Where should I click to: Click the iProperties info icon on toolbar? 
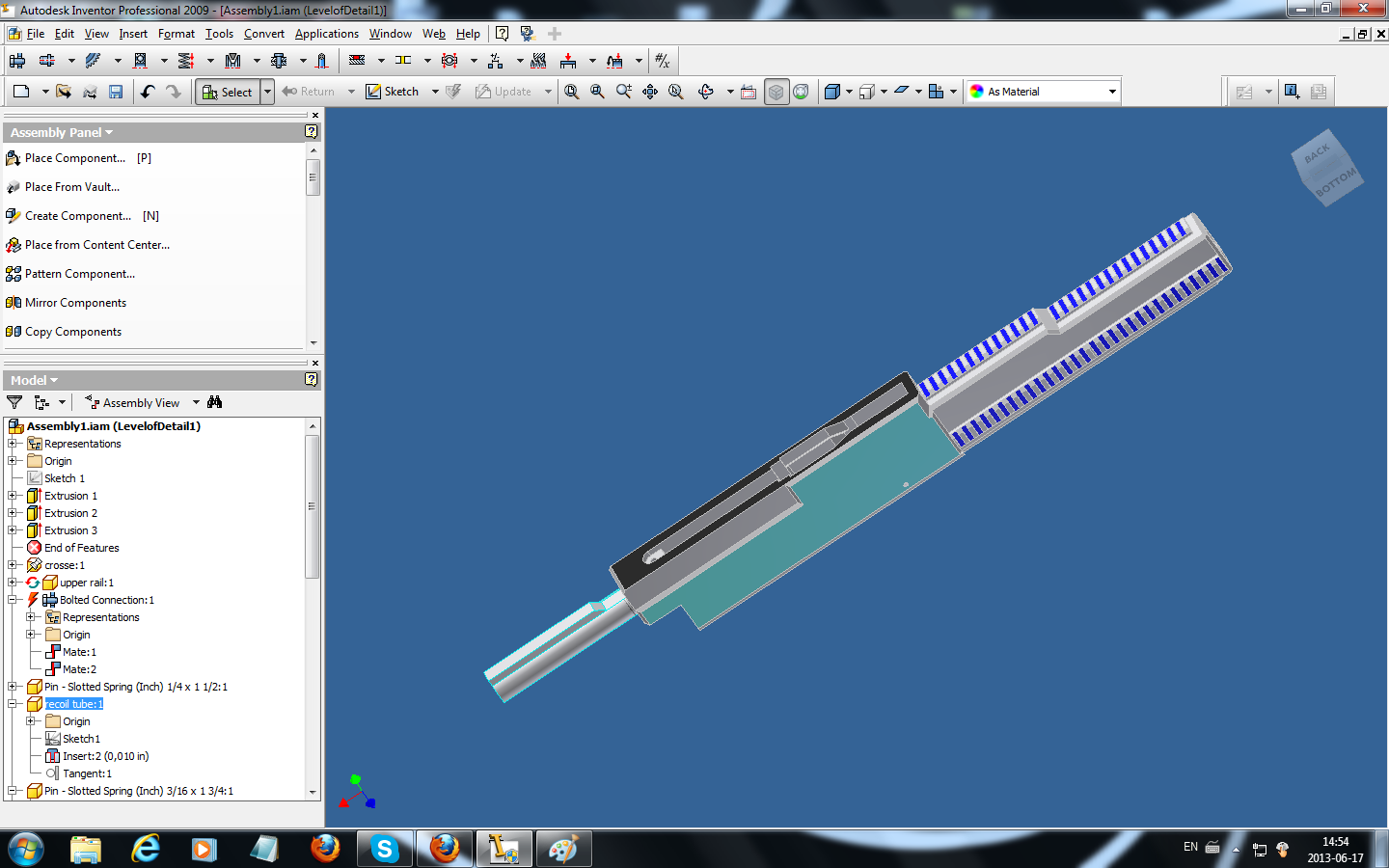click(1293, 92)
